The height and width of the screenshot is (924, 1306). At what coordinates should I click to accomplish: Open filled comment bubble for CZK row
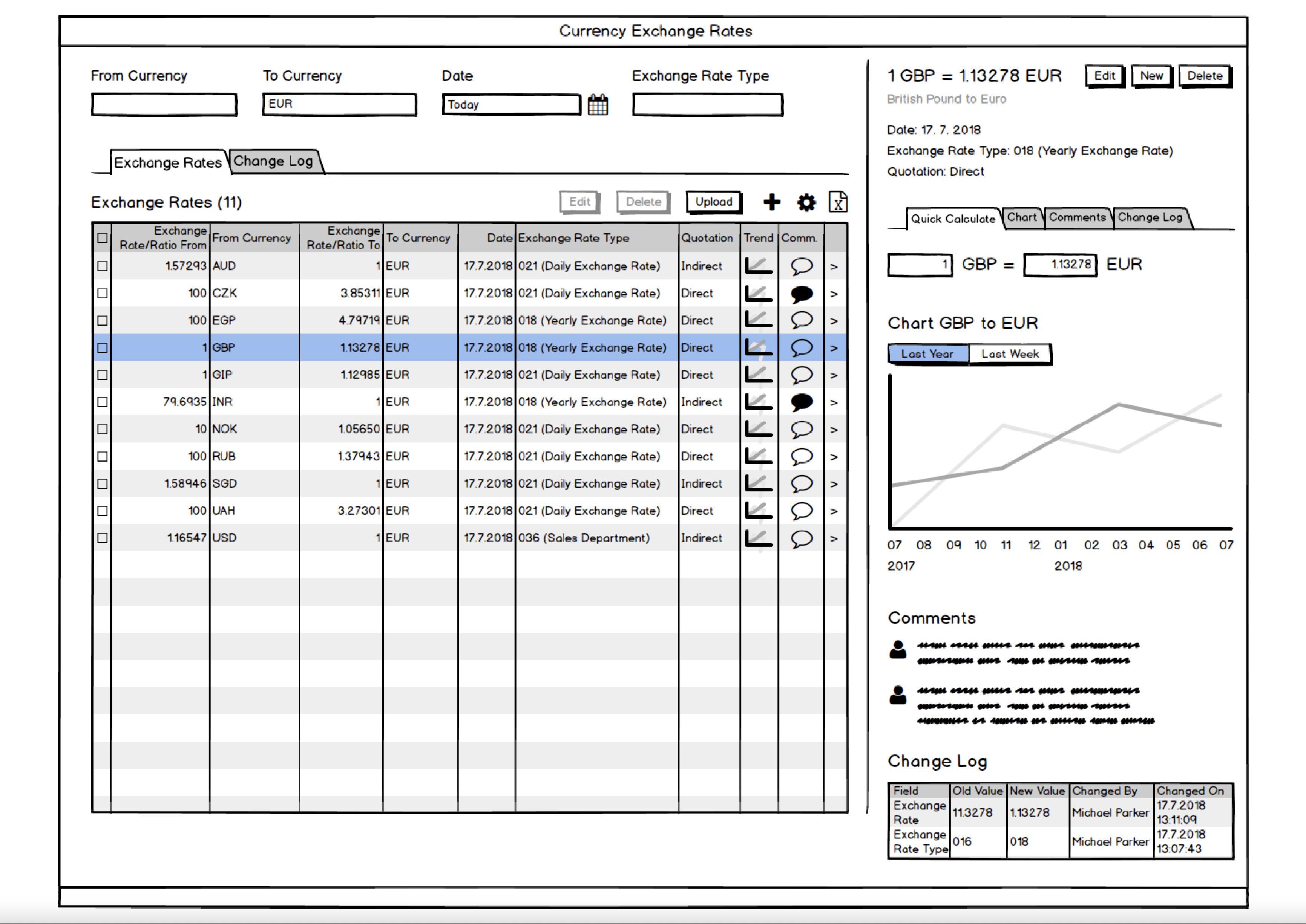[801, 294]
